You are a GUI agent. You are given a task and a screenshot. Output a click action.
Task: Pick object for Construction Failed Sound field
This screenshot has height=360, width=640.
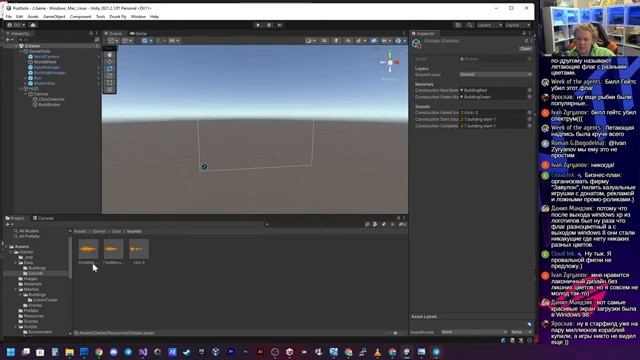[529, 112]
